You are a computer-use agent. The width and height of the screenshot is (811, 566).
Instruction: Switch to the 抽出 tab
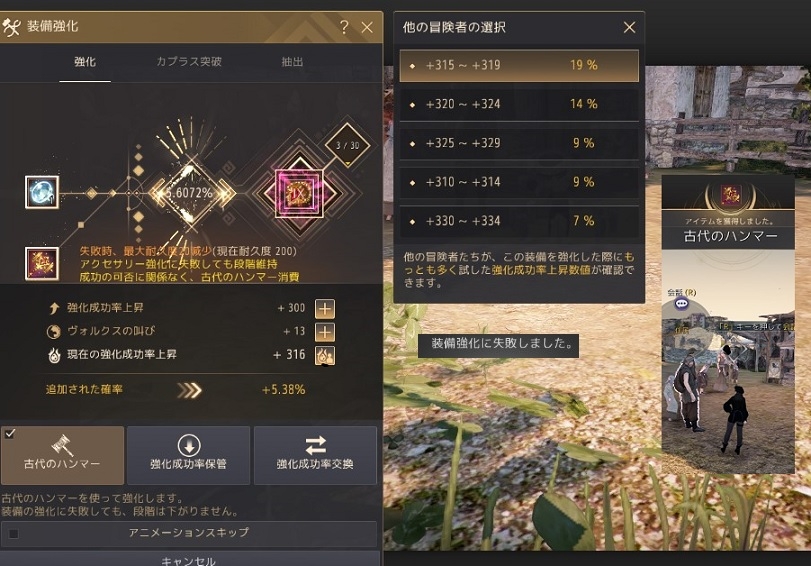292,62
